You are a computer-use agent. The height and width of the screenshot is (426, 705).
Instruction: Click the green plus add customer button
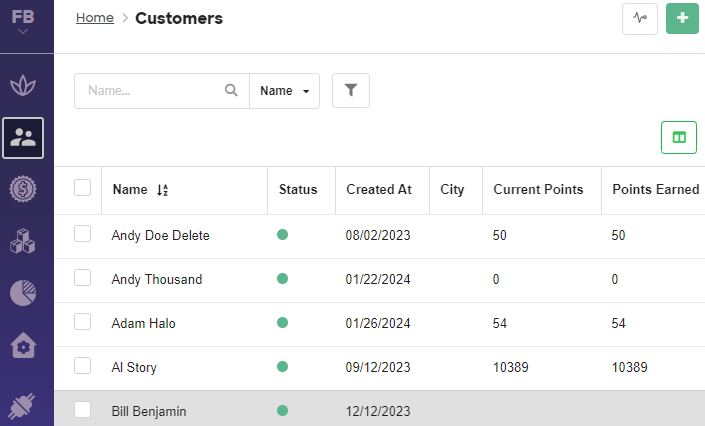click(682, 18)
